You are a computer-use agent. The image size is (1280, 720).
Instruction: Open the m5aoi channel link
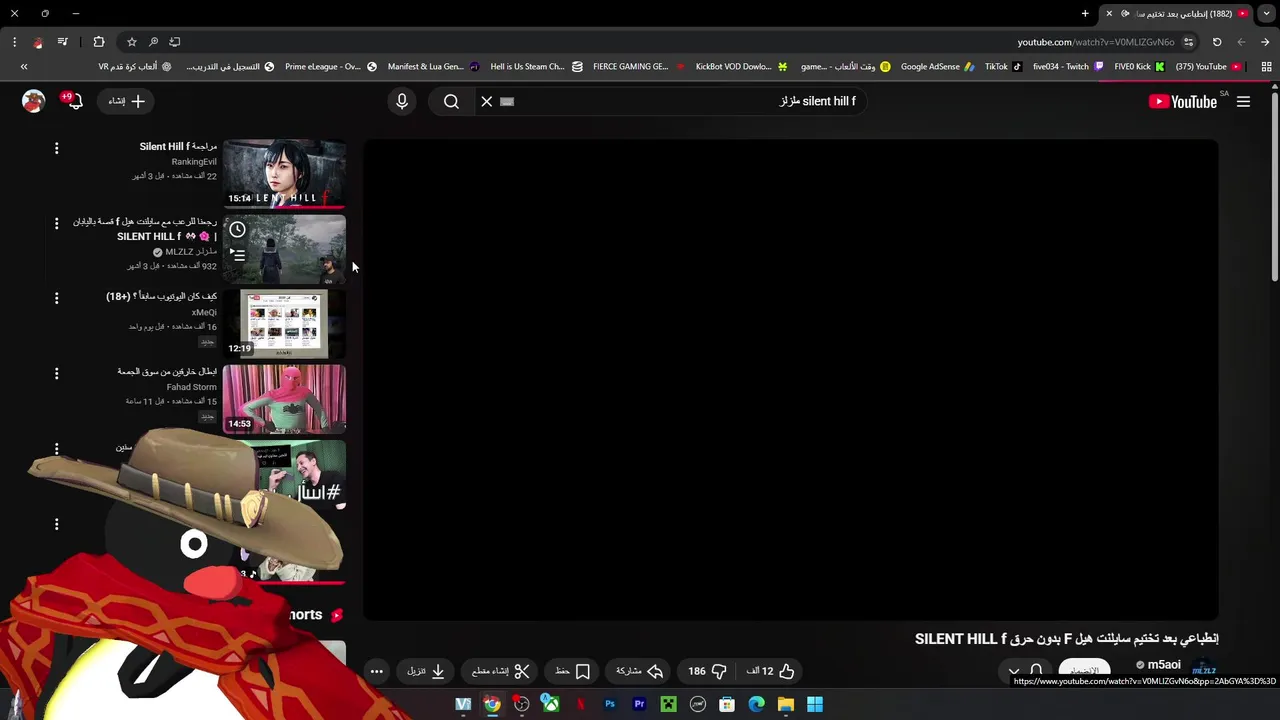[1163, 665]
